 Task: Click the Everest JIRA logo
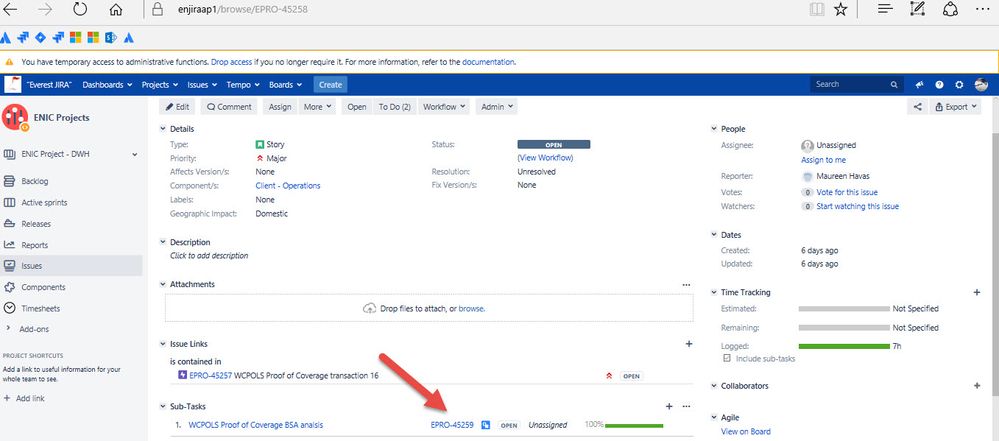click(x=13, y=84)
